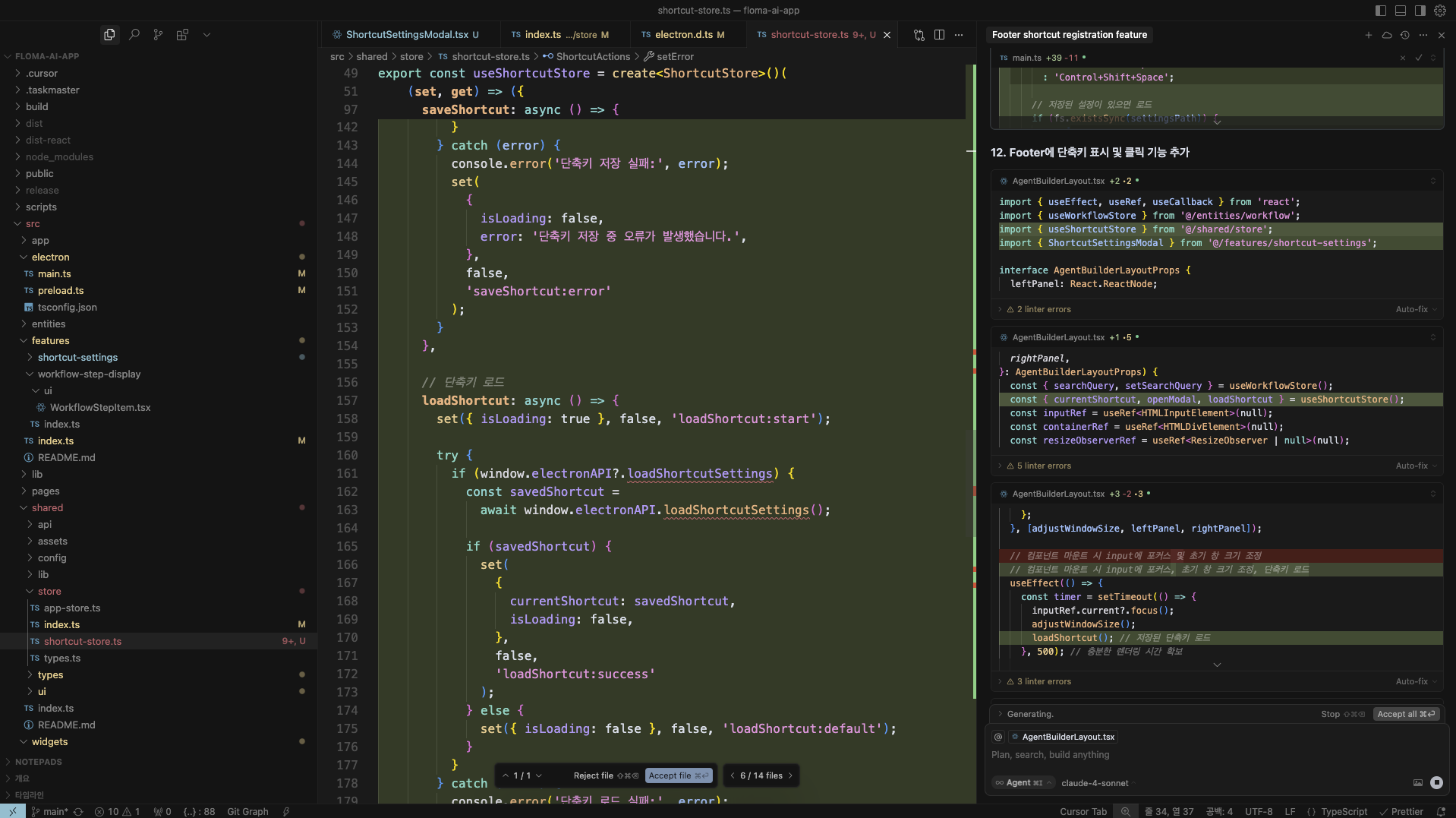Expand the NOTEPADS section
The width and height of the screenshot is (1456, 818).
coord(38,762)
